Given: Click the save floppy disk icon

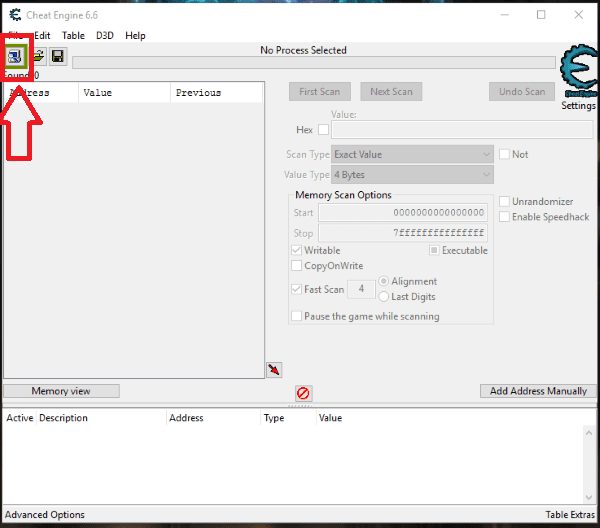Looking at the screenshot, I should point(58,57).
